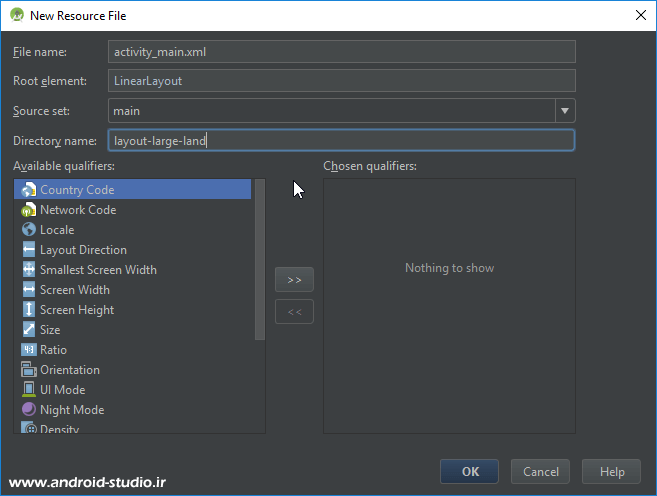Choose the Locale globe icon
This screenshot has width=657, height=496.
tap(28, 230)
